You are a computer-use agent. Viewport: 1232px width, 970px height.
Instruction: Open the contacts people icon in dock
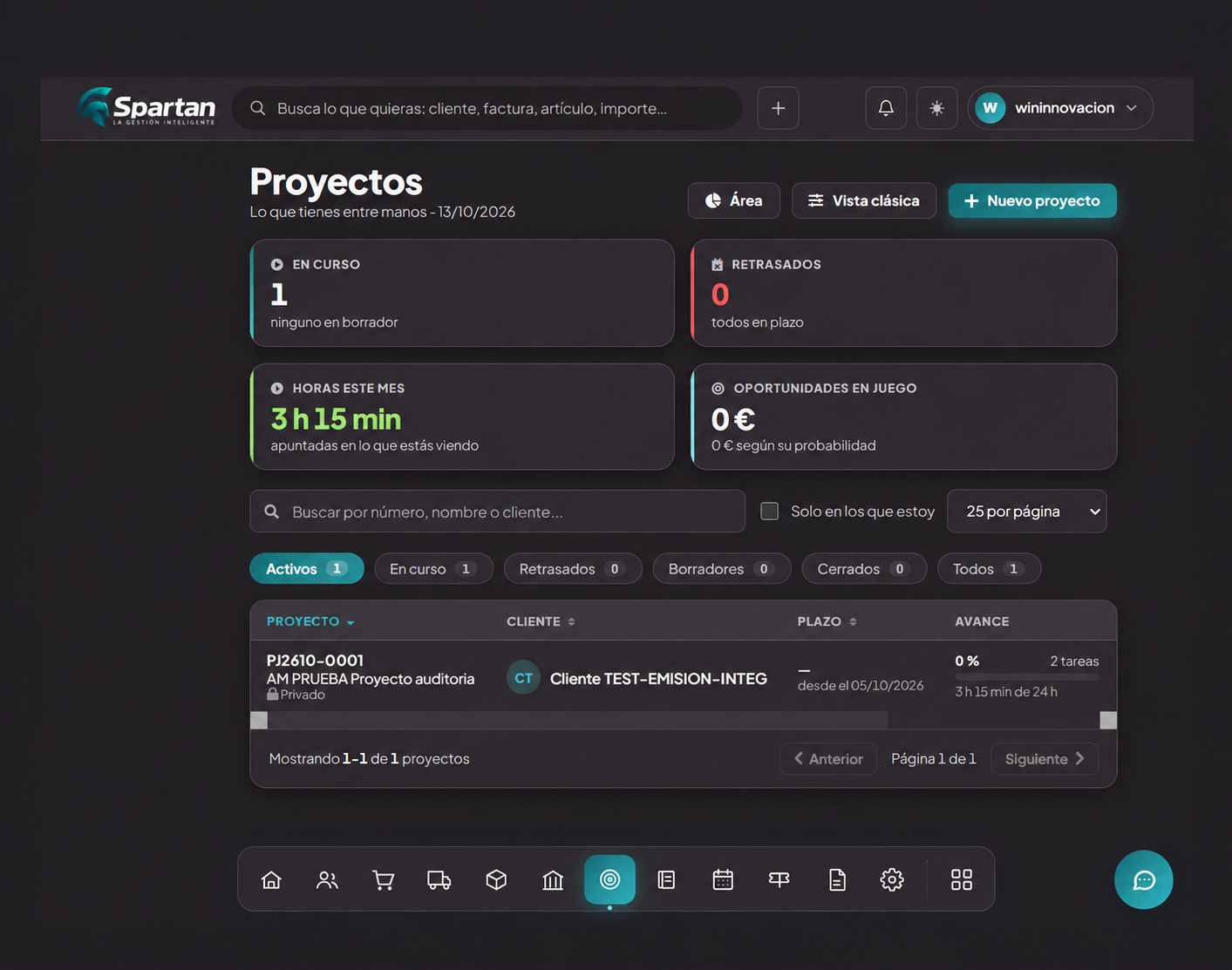[327, 879]
